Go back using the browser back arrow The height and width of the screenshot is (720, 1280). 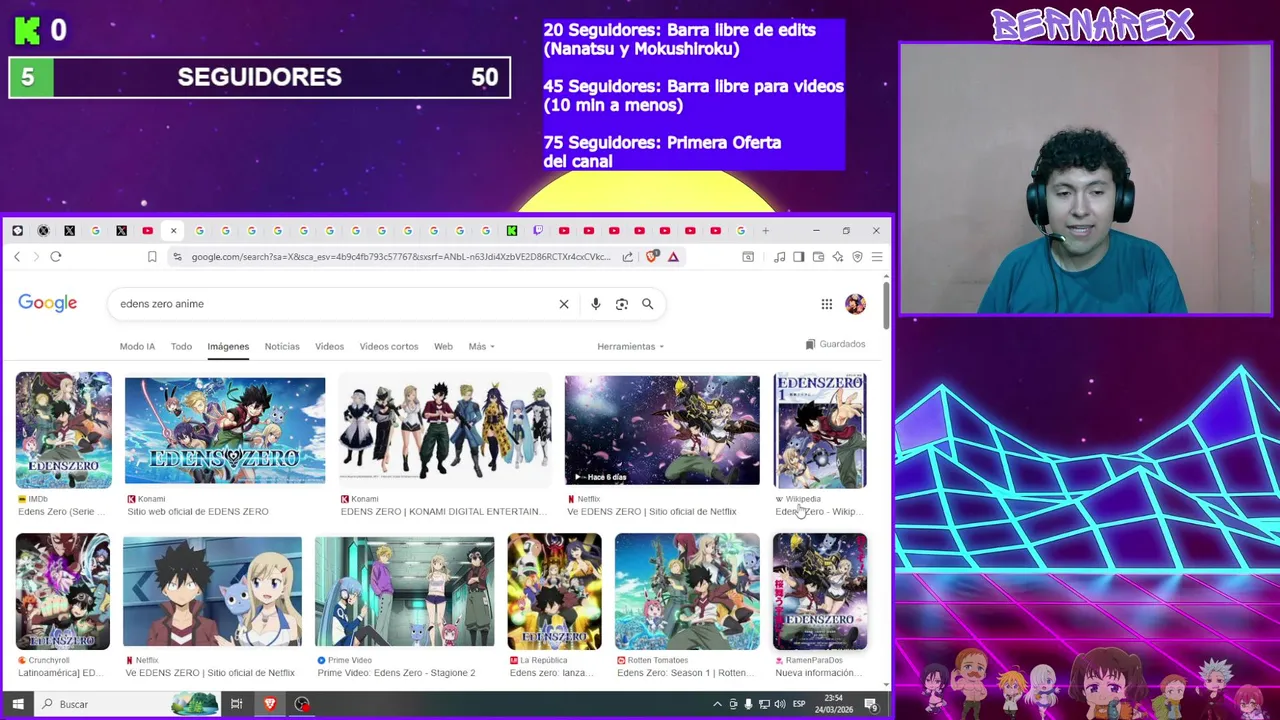point(17,257)
